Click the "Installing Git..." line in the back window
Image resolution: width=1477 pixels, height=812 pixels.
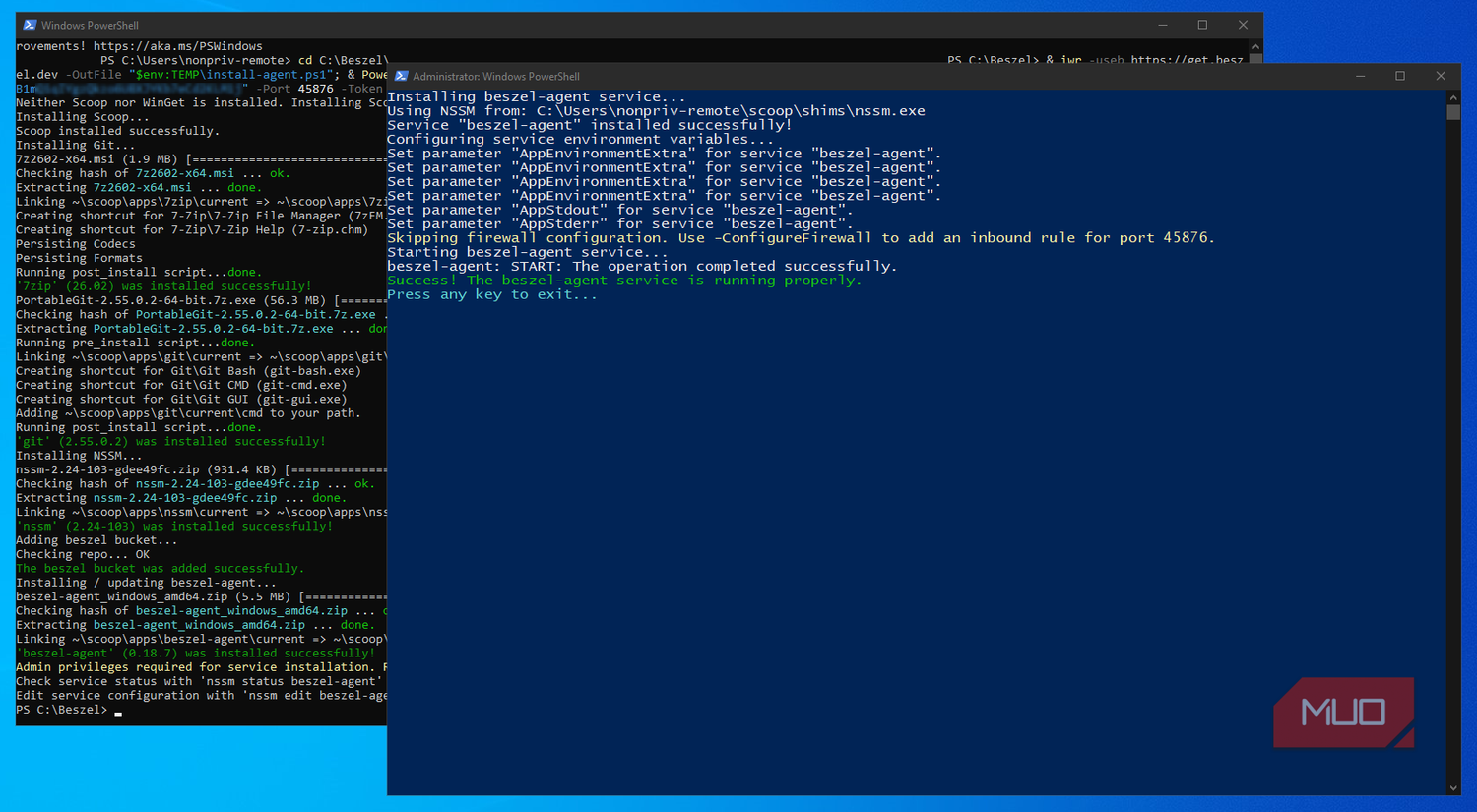point(75,145)
